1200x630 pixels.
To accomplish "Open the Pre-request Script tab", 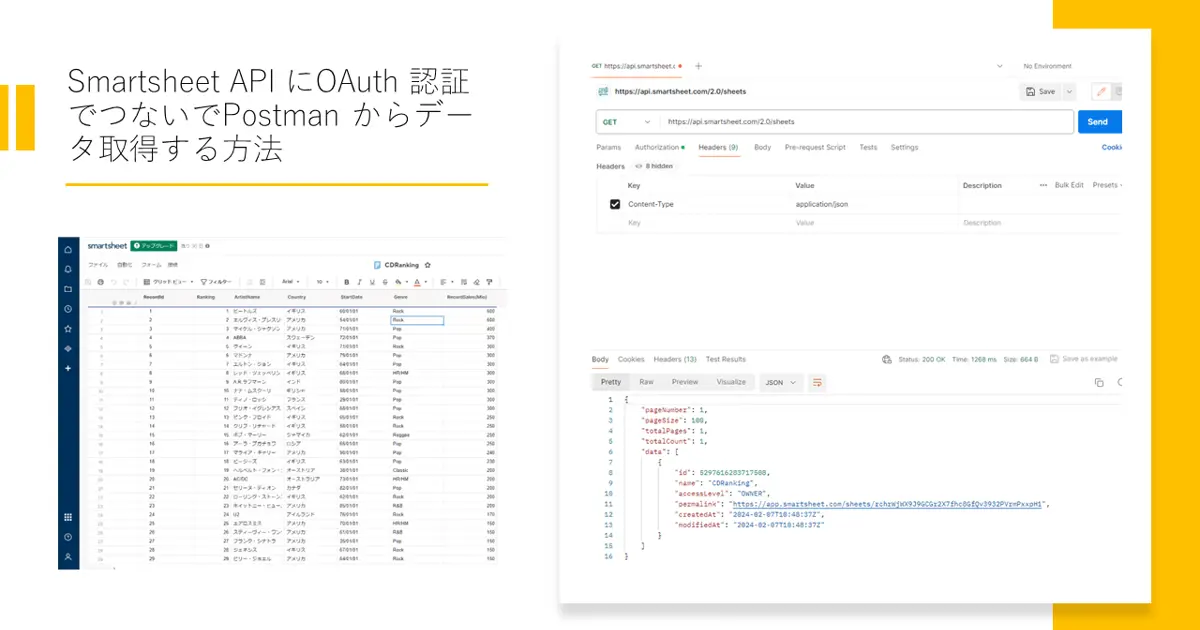I will pos(815,147).
